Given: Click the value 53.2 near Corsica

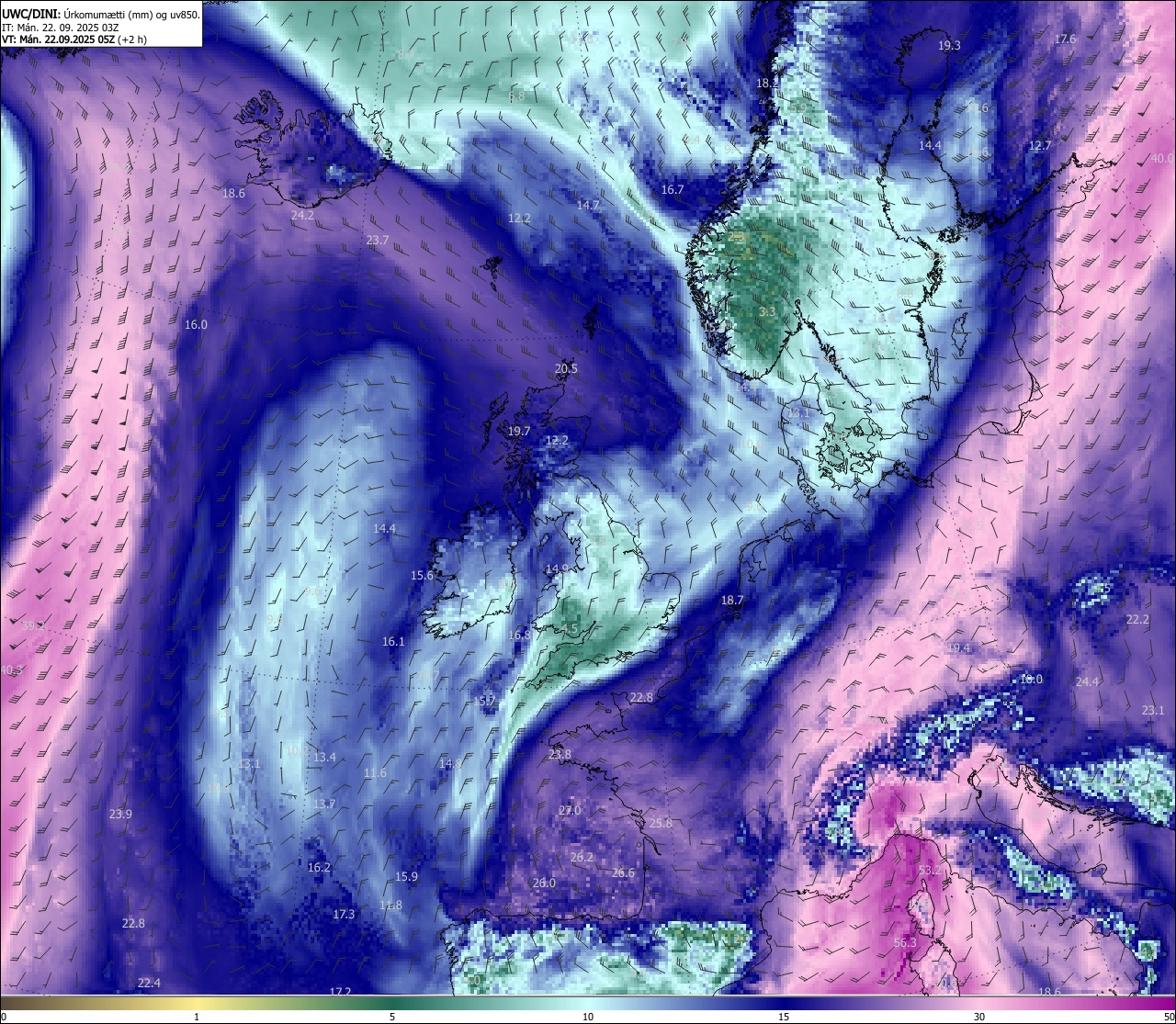Looking at the screenshot, I should point(930,871).
